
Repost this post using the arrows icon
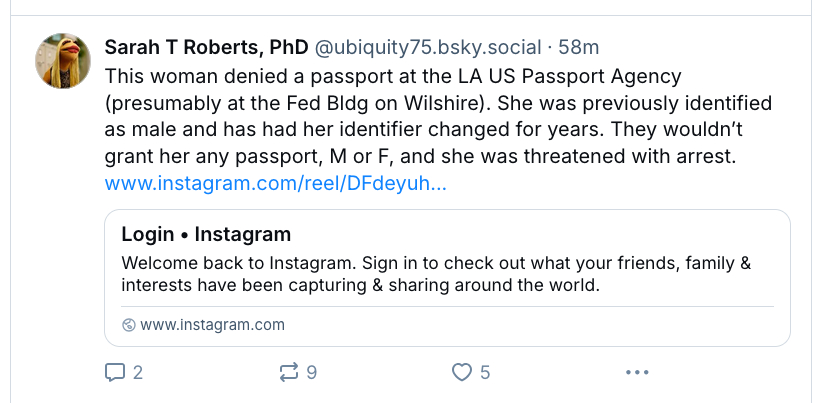(289, 373)
